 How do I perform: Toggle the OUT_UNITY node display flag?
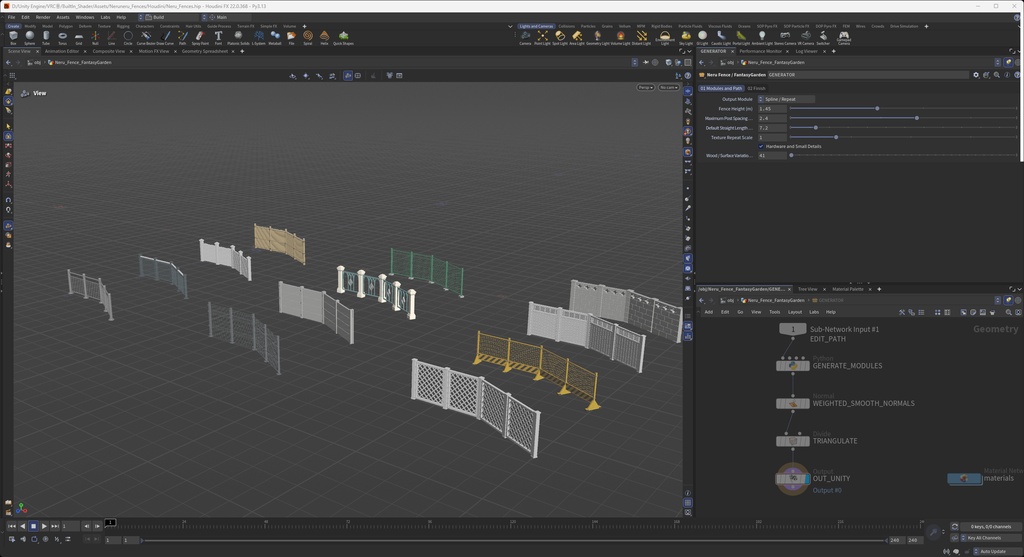tap(807, 479)
